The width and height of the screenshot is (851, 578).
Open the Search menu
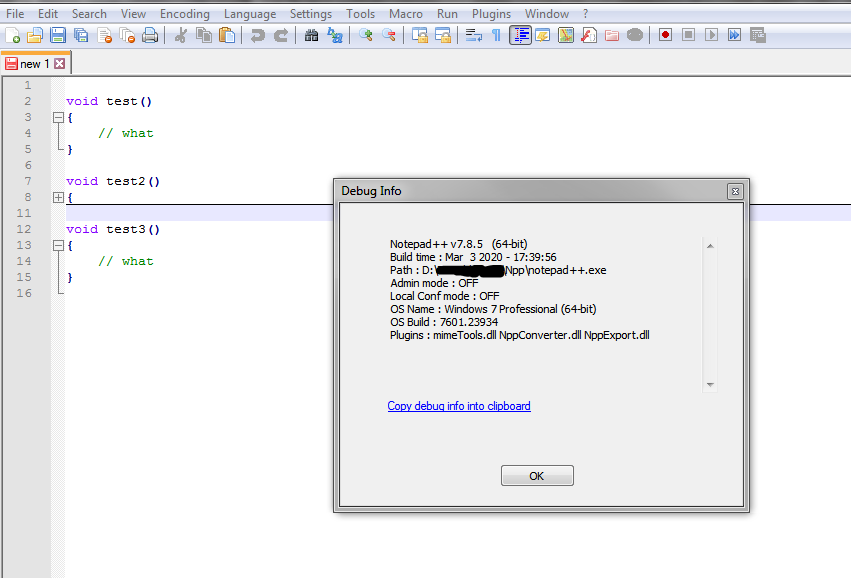coord(89,14)
